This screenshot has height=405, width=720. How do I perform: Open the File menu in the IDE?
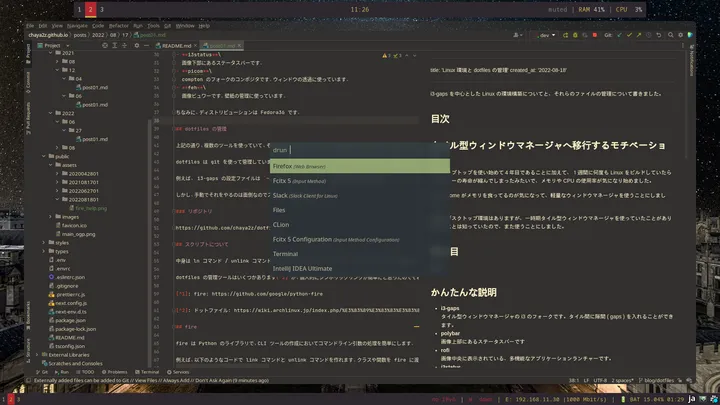[x=30, y=26]
